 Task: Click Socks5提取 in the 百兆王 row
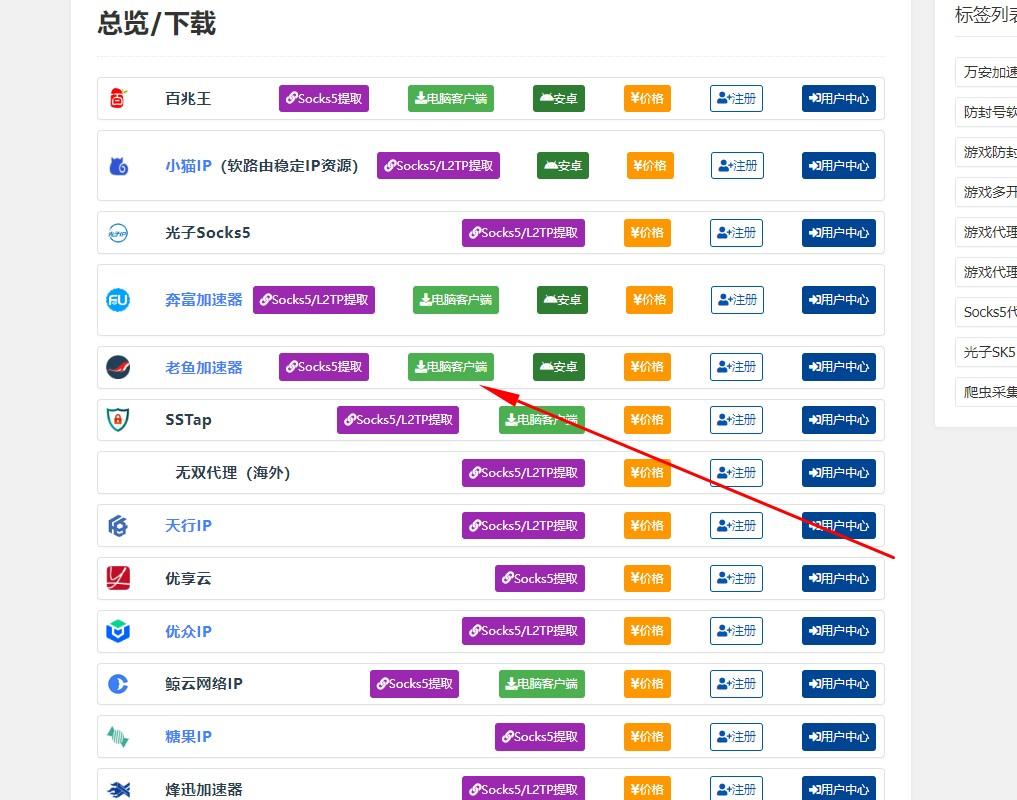tap(324, 99)
